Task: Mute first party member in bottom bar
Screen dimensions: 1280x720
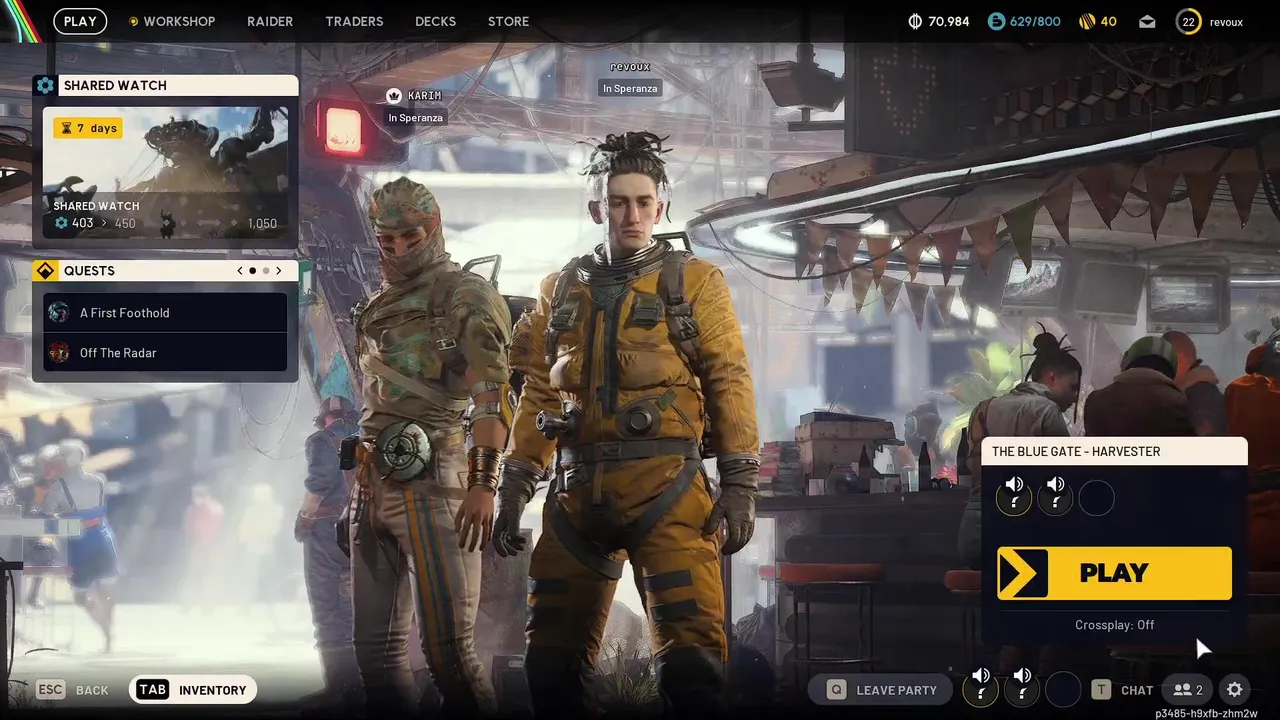Action: (x=981, y=689)
